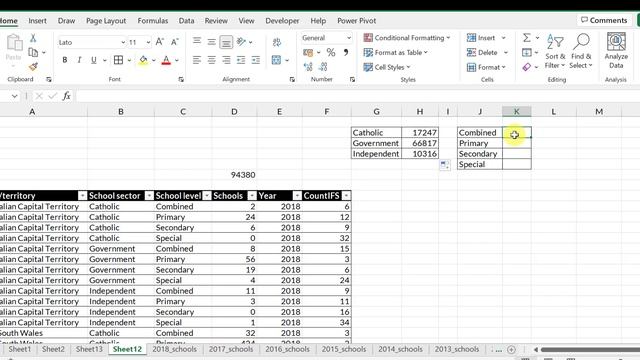
Task: Increase font size with large A
Action: tap(160, 42)
